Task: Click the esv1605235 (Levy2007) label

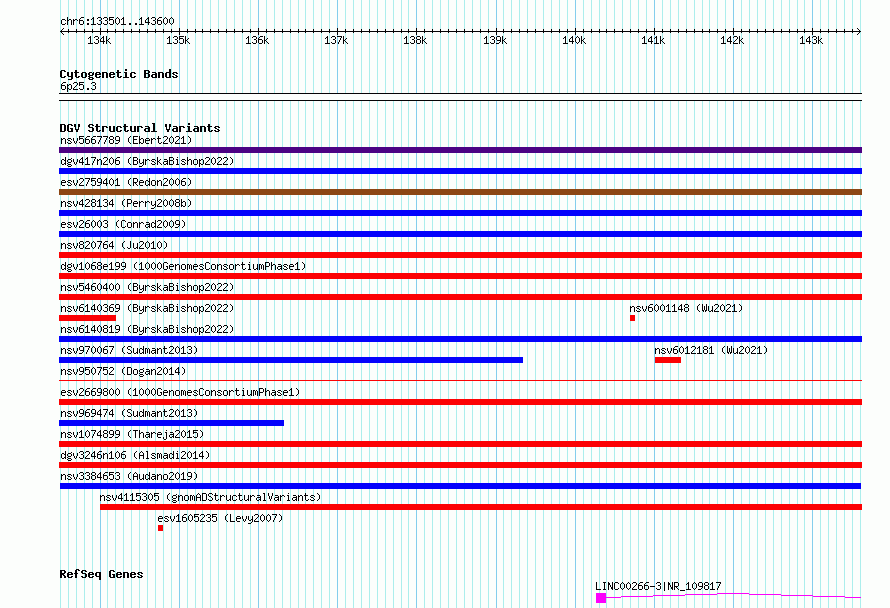Action: pos(220,518)
